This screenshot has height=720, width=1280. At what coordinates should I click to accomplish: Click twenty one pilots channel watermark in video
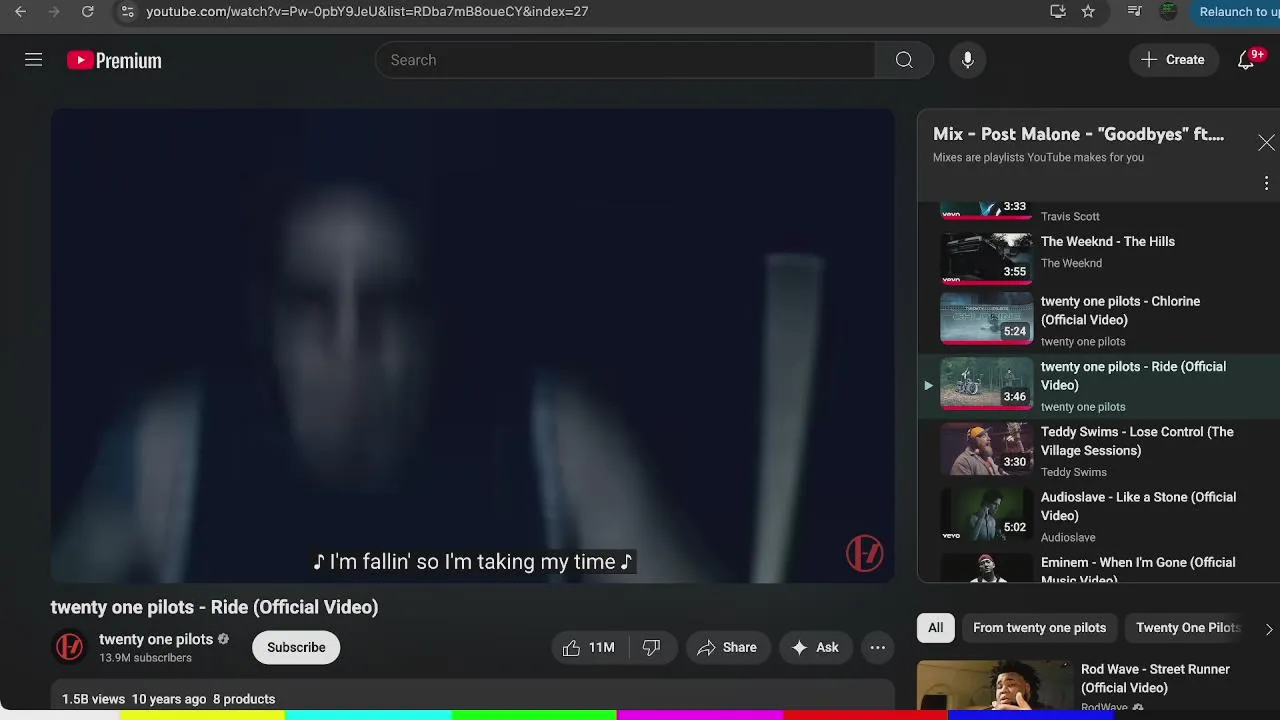865,553
